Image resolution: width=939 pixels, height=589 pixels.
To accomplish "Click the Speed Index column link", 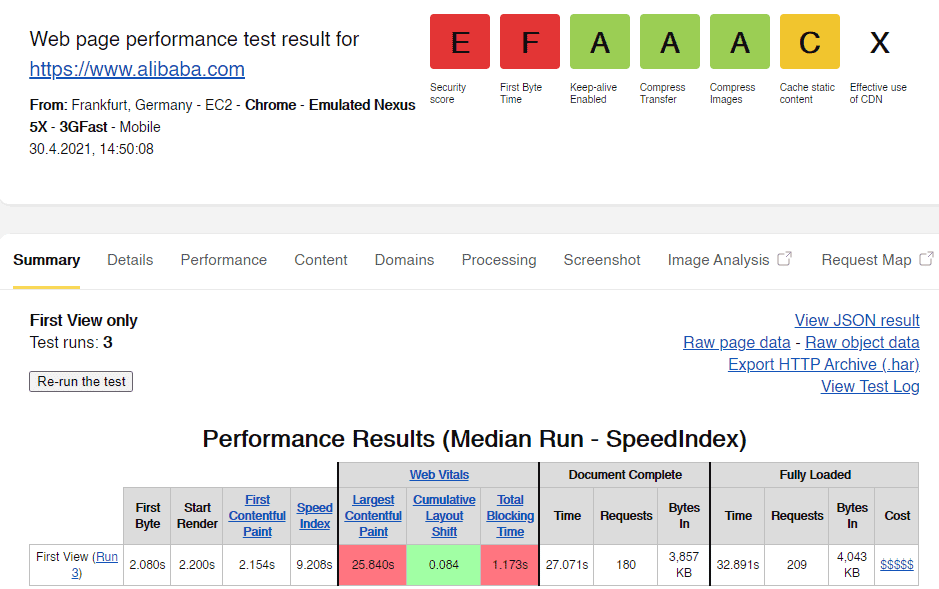I will click(x=314, y=515).
